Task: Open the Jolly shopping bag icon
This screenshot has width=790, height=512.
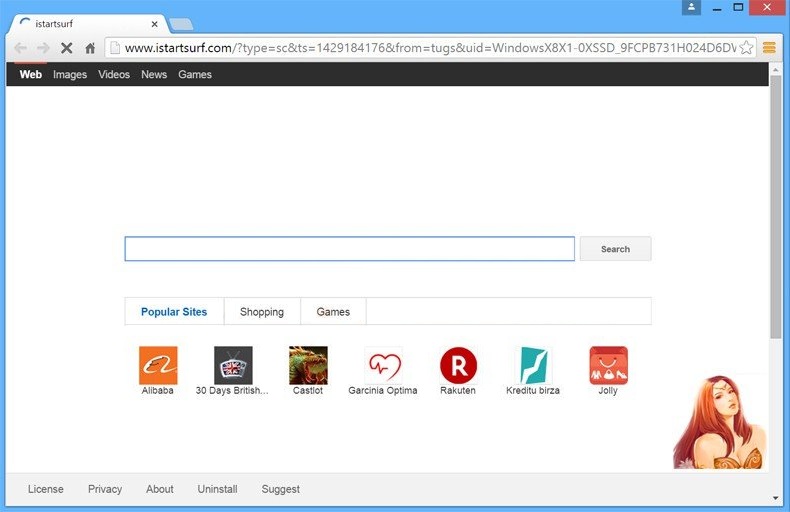Action: point(609,365)
